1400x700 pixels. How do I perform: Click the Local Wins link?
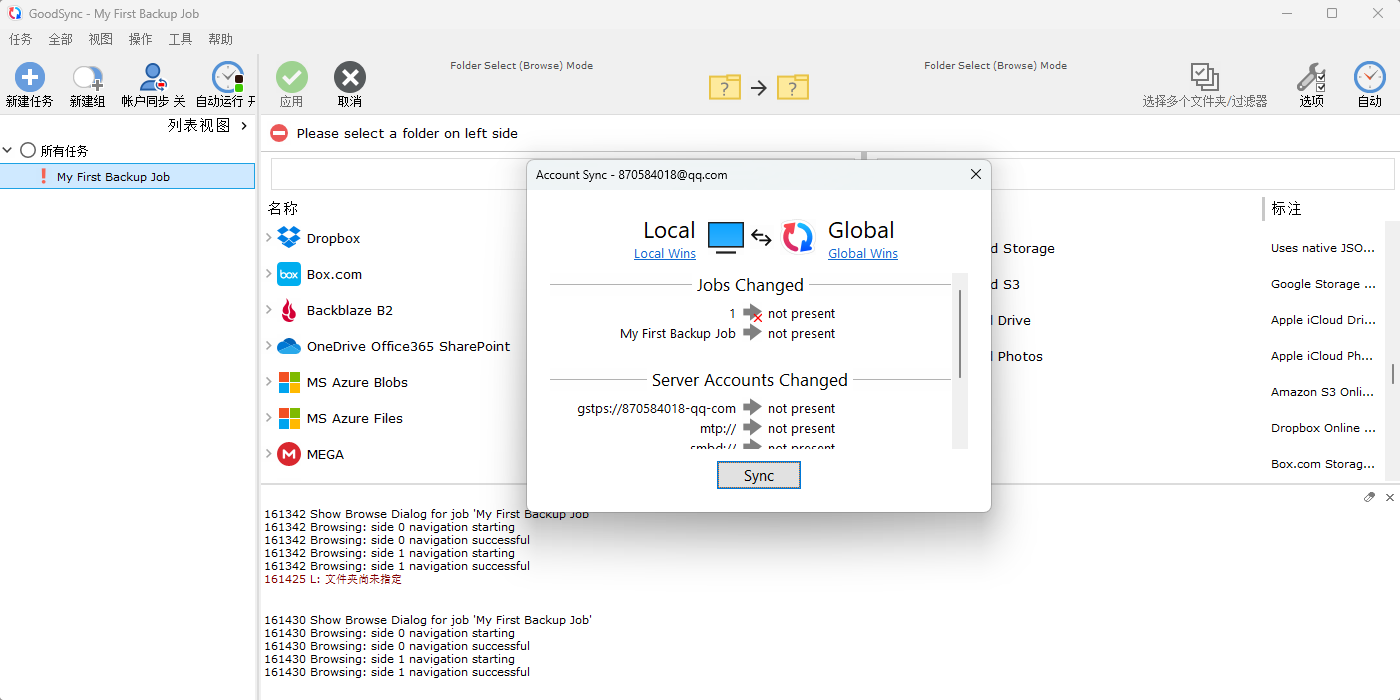pos(664,254)
